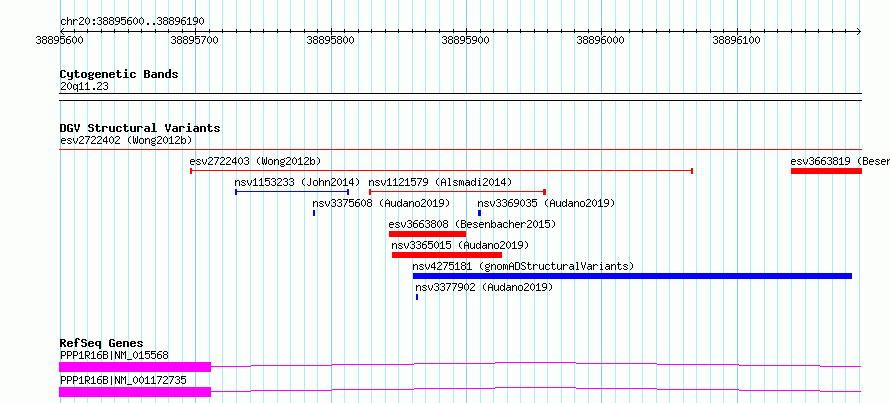Viewport: 890px width, 403px height.
Task: Click the nsv1121579 red span line
Action: point(457,192)
